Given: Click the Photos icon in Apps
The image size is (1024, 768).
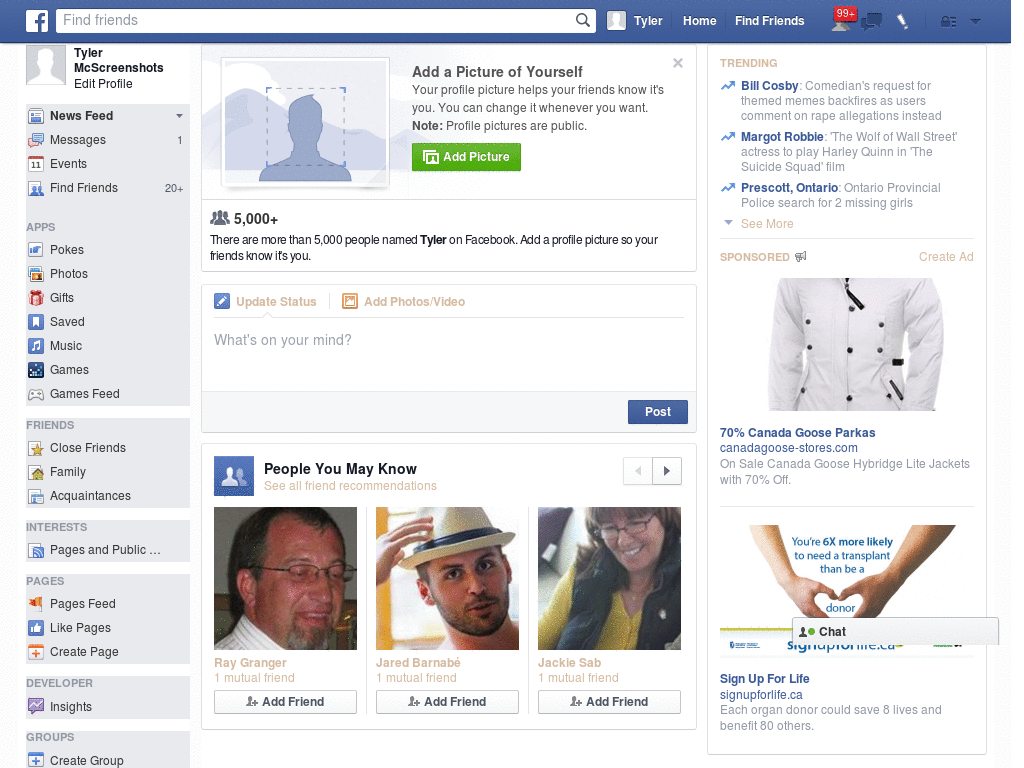Looking at the screenshot, I should point(36,274).
